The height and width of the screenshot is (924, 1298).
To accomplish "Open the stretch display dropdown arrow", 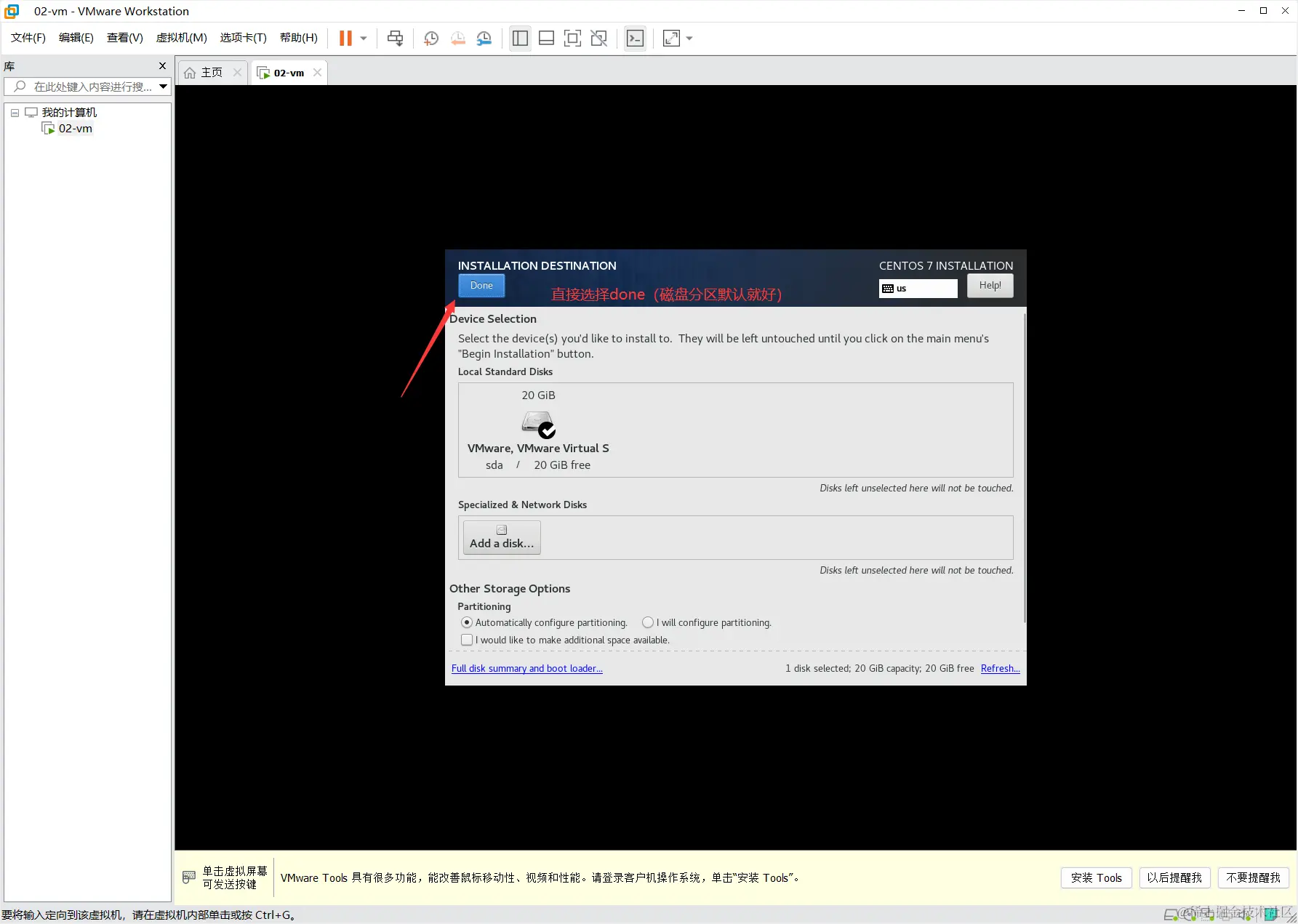I will tap(689, 39).
